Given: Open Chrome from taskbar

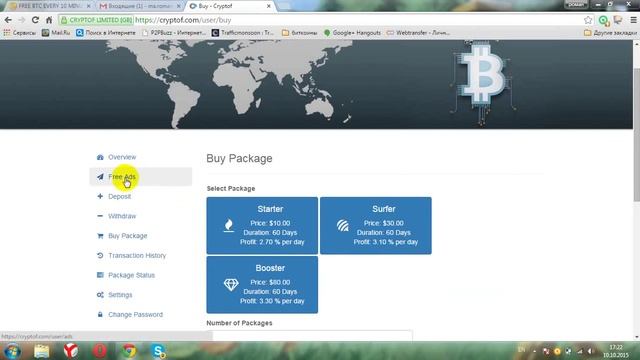Looking at the screenshot, I should pos(129,351).
